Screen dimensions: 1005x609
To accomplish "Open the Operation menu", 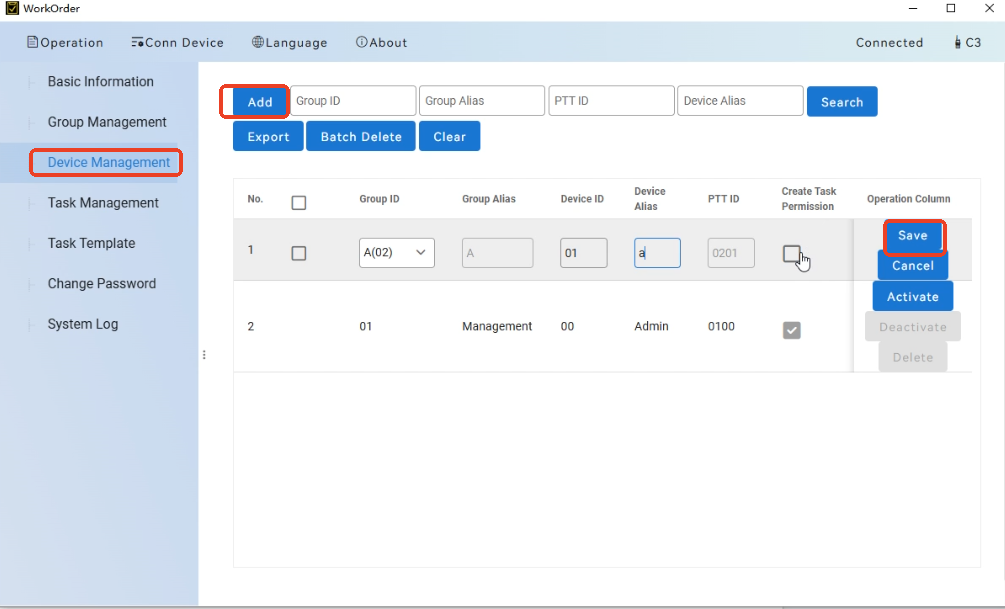I will click(65, 43).
